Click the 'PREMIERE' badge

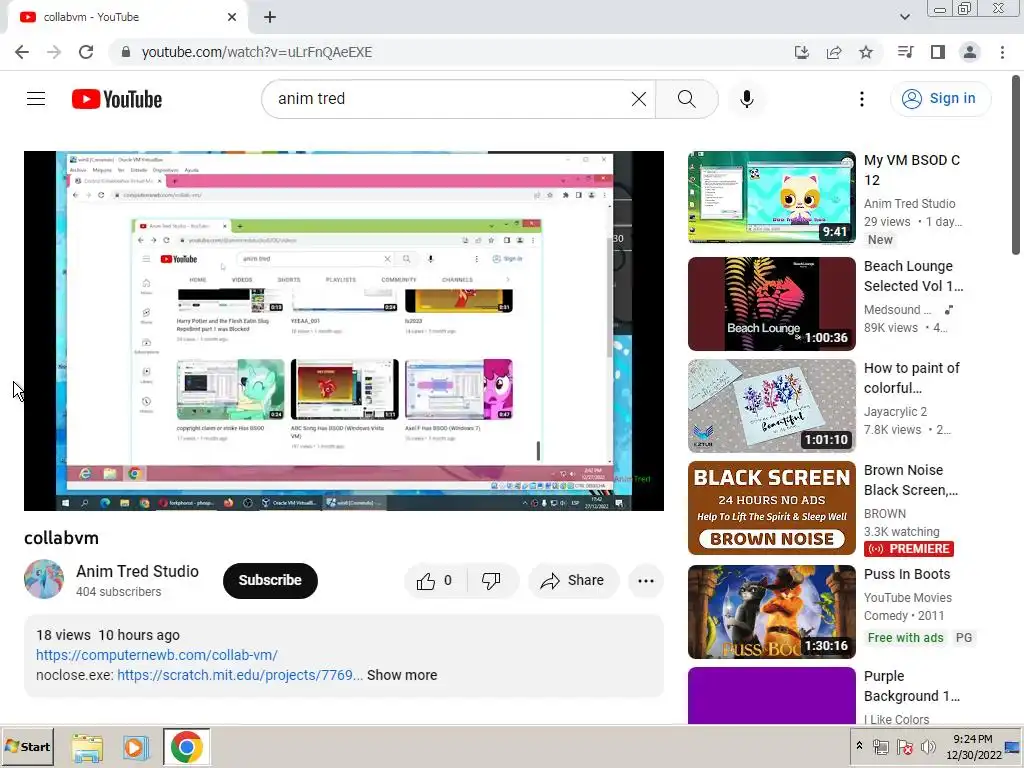(x=908, y=549)
